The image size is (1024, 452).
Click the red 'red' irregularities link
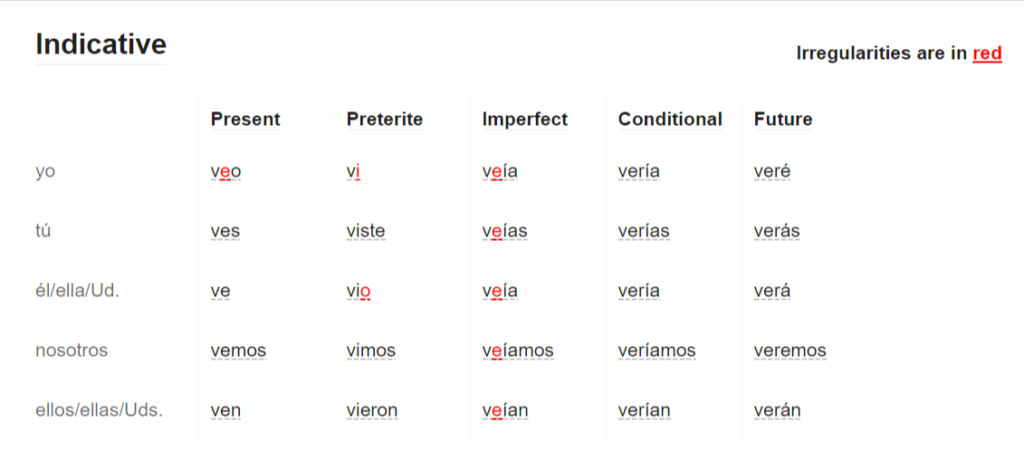[987, 53]
